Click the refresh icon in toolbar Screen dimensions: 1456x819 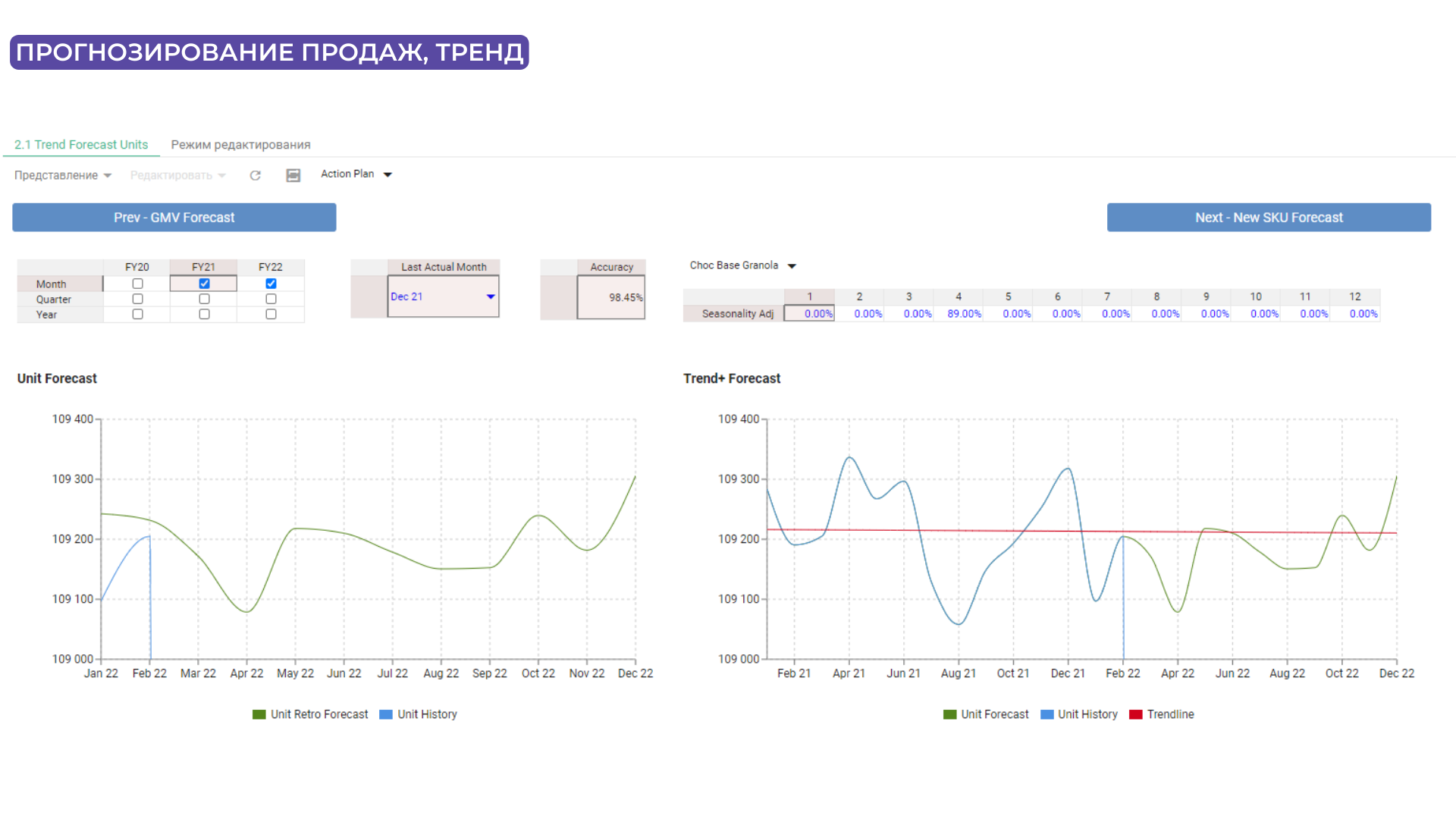tap(256, 175)
